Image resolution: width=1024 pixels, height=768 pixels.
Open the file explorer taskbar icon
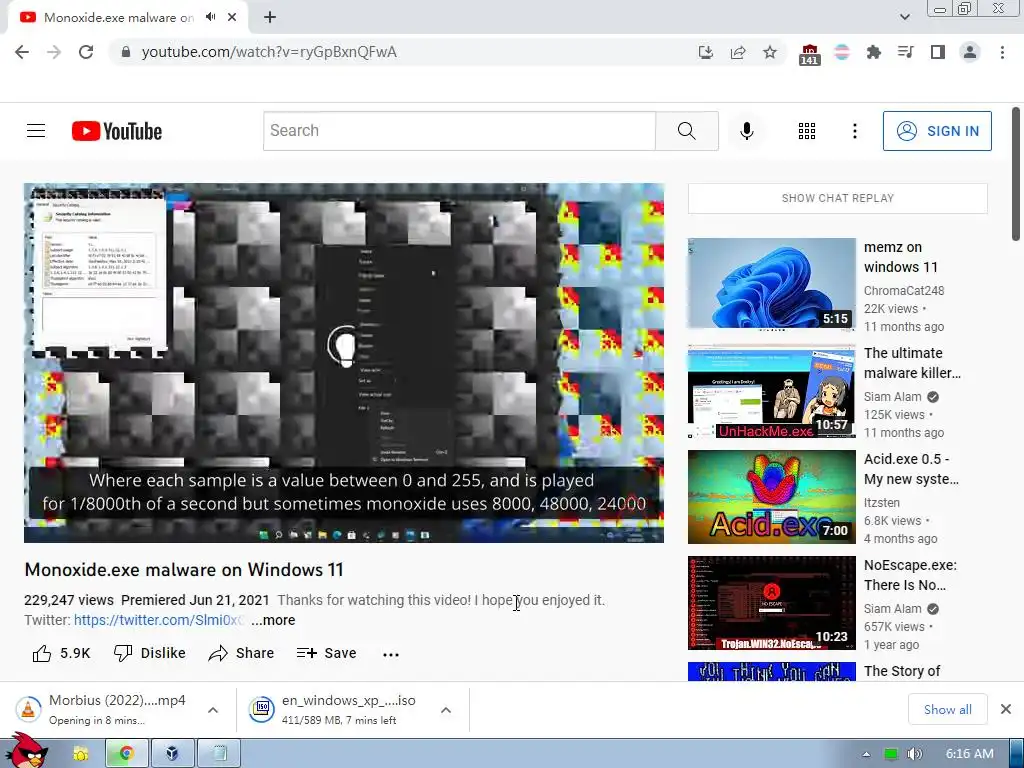click(x=82, y=754)
